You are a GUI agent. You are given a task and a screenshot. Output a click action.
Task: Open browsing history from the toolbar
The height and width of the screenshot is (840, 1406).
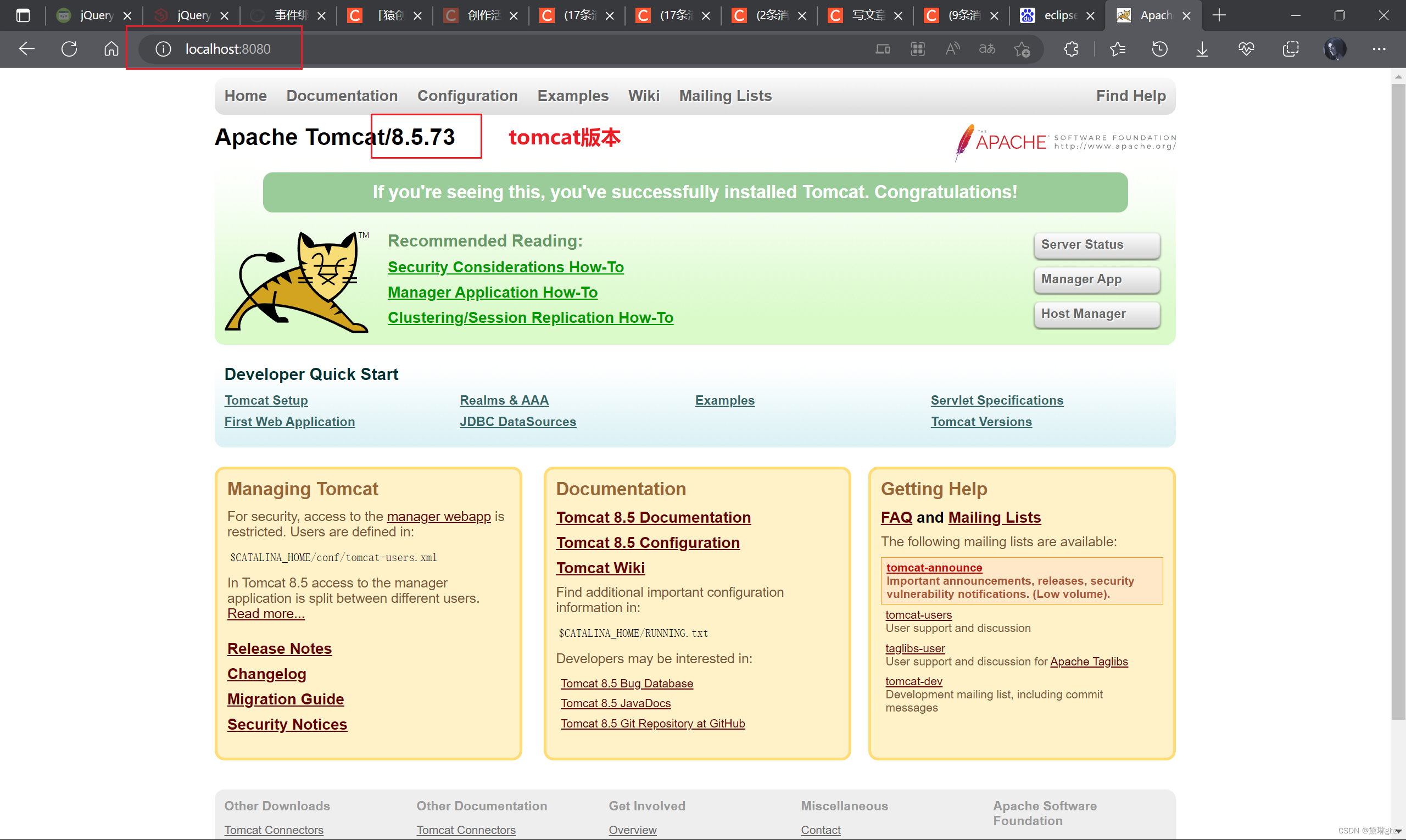[x=1158, y=49]
